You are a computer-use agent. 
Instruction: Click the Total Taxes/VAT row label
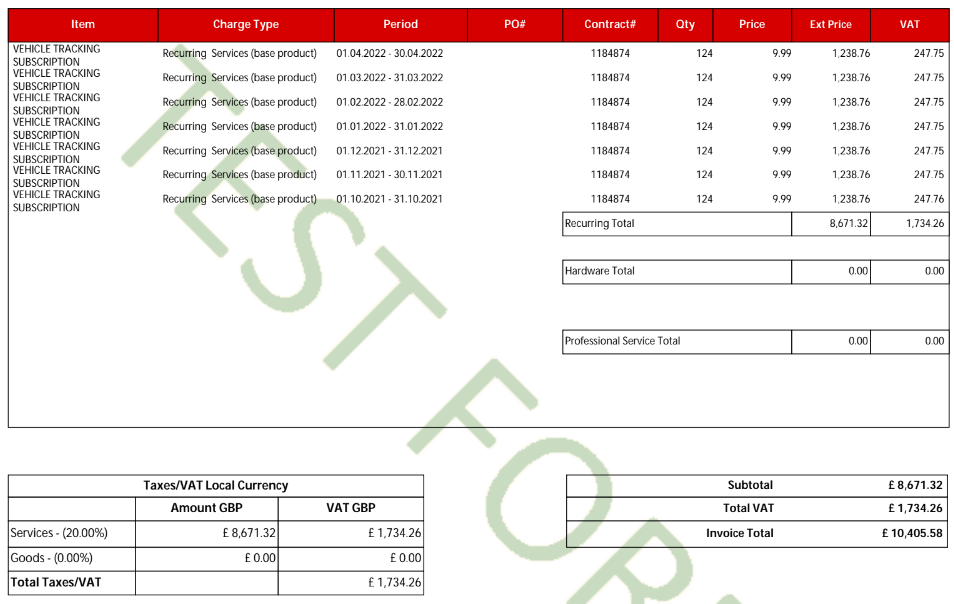pos(56,582)
